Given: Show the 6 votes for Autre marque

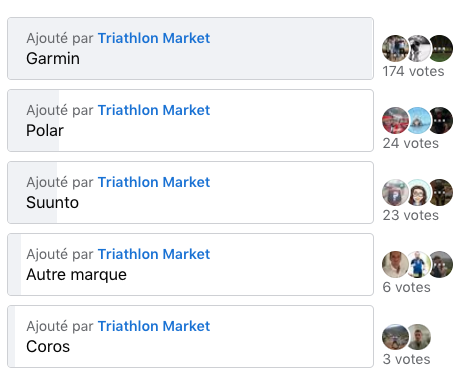Looking at the screenshot, I should [x=407, y=287].
